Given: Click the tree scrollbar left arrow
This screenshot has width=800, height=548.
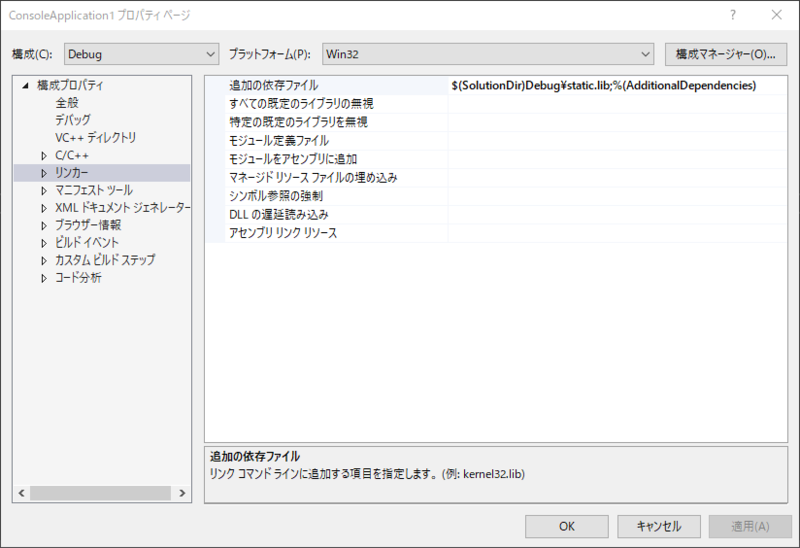Looking at the screenshot, I should [21, 493].
